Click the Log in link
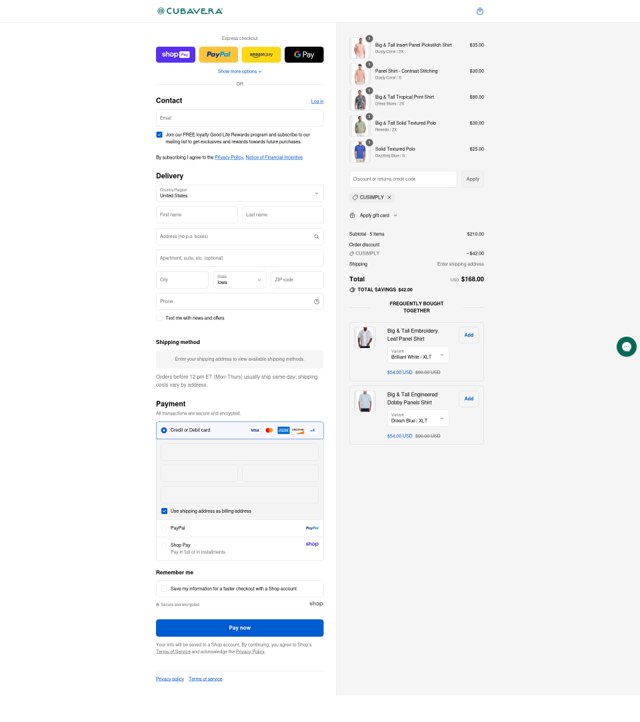 (x=317, y=101)
